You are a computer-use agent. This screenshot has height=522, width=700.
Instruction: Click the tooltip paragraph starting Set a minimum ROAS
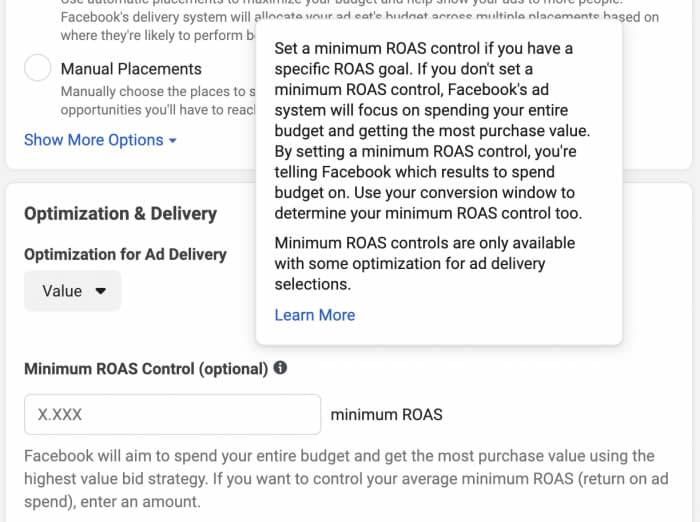coord(432,131)
